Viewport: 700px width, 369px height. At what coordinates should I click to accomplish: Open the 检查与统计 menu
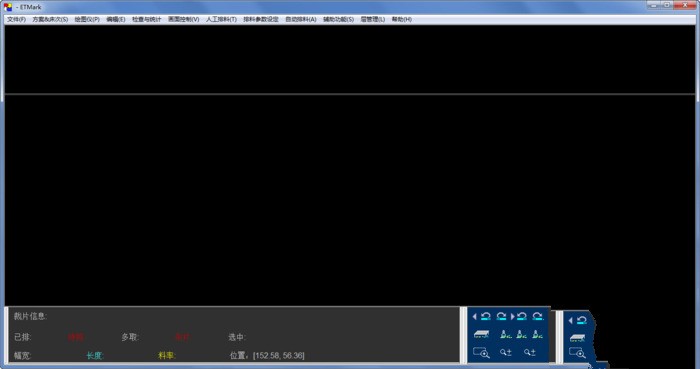[x=146, y=19]
